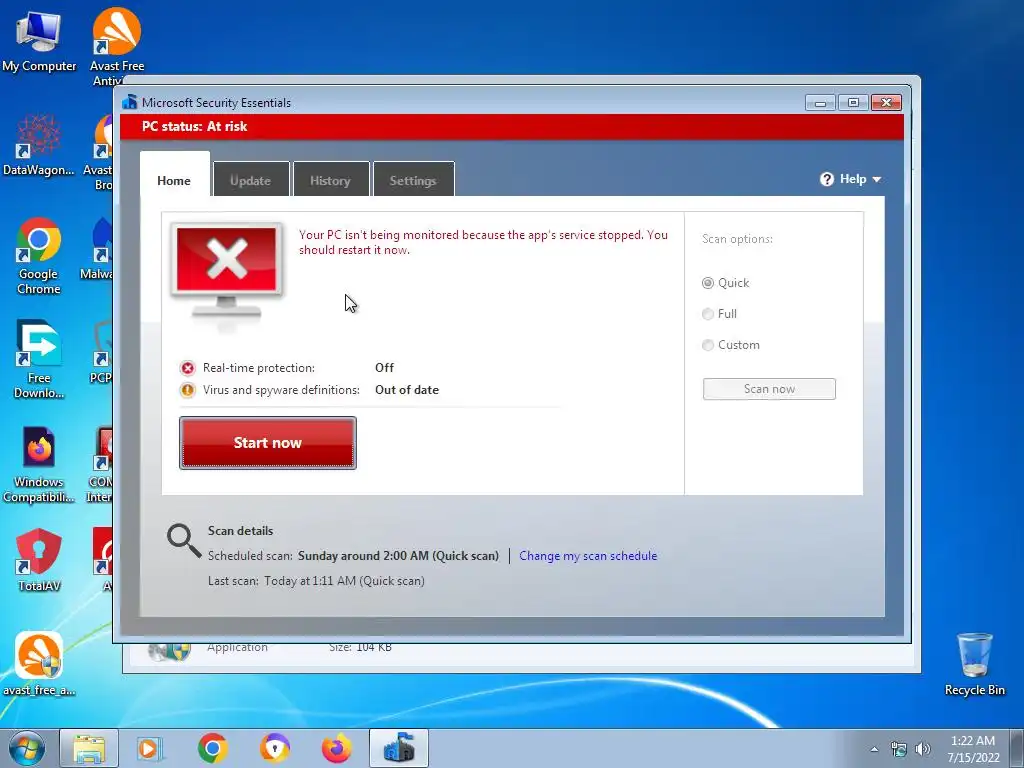Click the Windows Compatibility desktop file
1024x768 pixels.
(39, 464)
